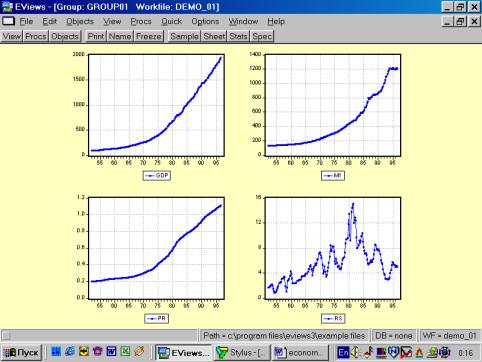Open the Пуск start button
The image size is (482, 362).
point(22,352)
